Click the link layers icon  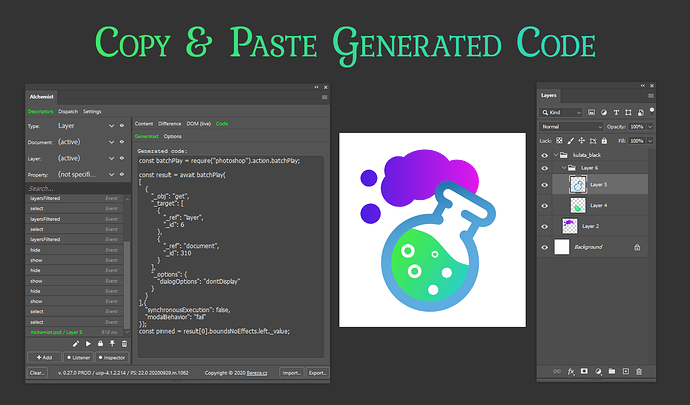coord(557,372)
